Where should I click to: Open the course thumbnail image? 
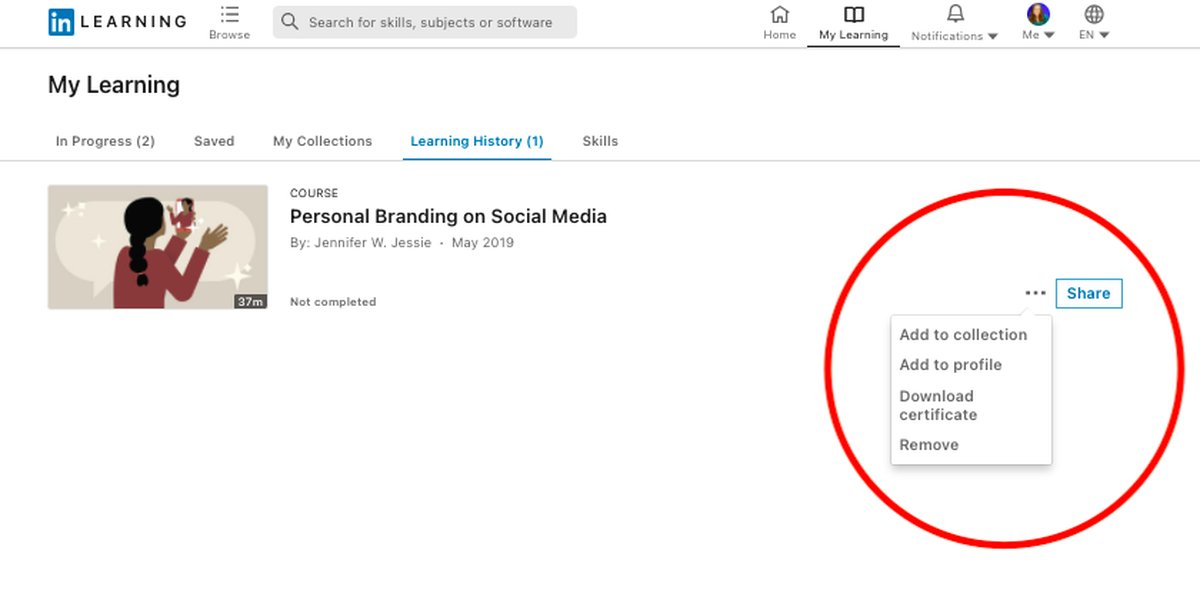[x=158, y=247]
